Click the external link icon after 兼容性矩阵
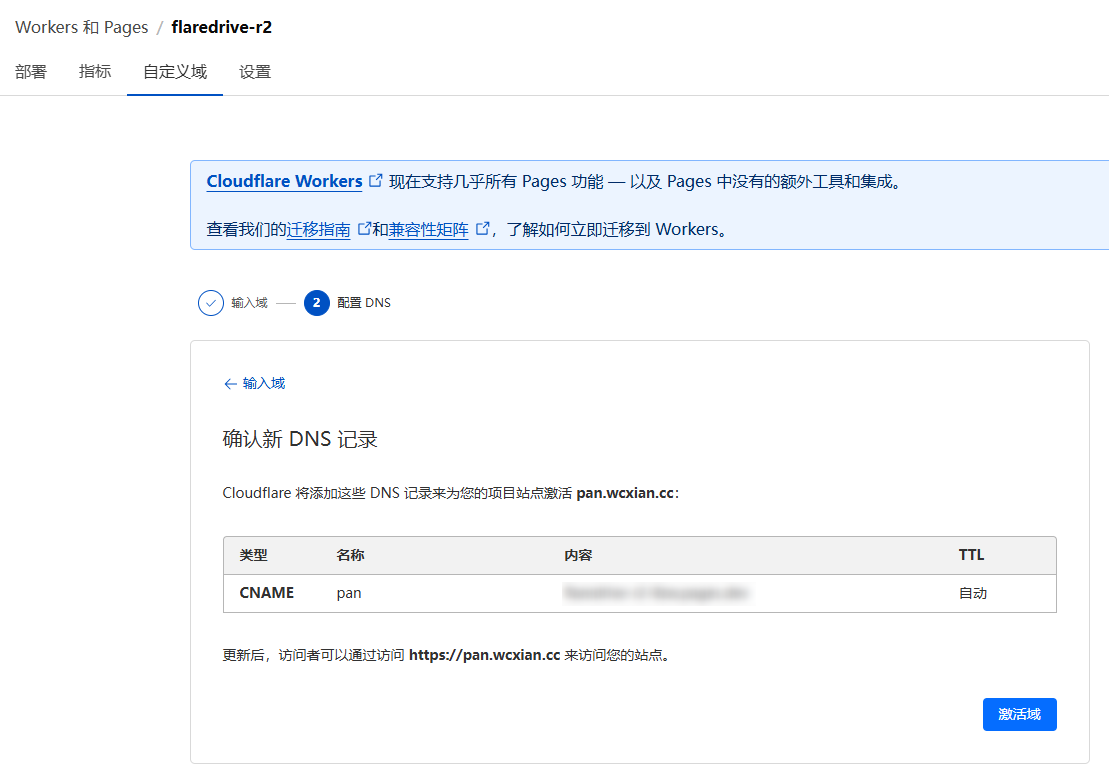Image resolution: width=1109 pixels, height=775 pixels. click(483, 229)
